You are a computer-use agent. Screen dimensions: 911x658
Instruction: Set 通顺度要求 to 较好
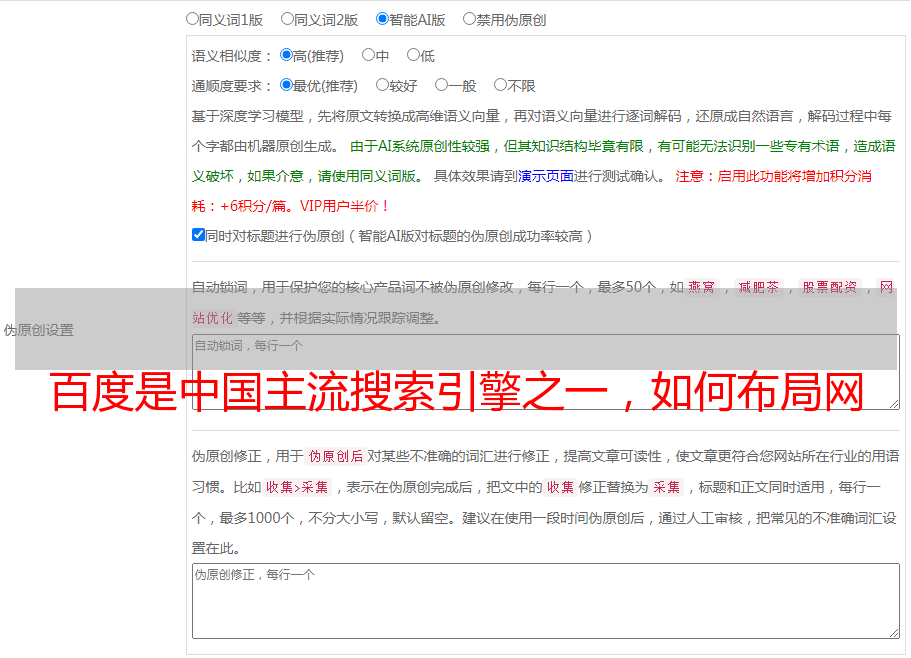[x=382, y=85]
